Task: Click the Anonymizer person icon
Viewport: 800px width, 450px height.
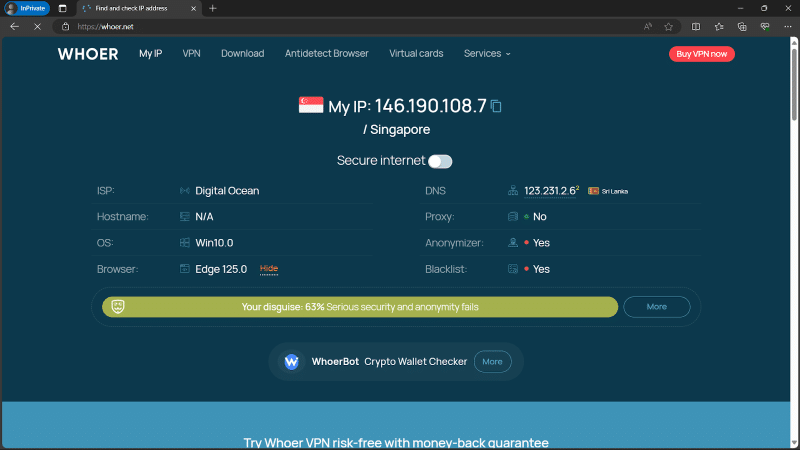Action: tap(513, 243)
